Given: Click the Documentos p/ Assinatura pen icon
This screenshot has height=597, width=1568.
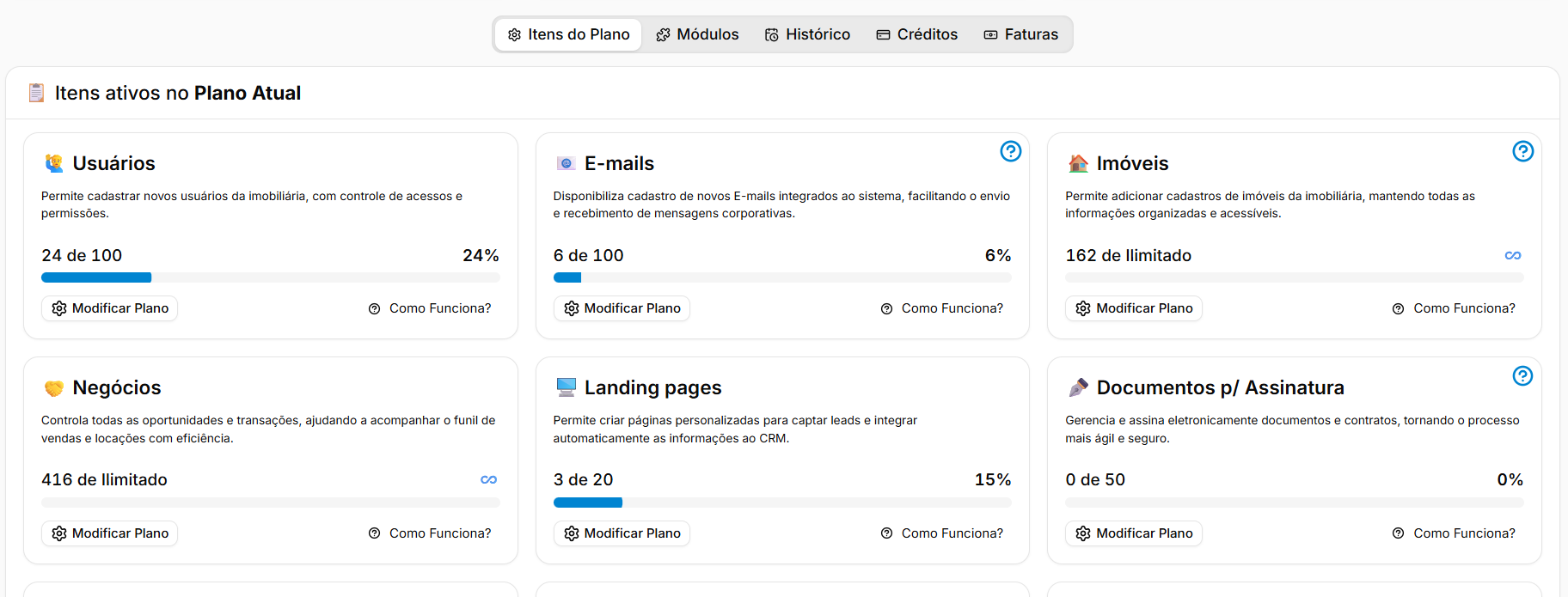Looking at the screenshot, I should tap(1078, 387).
